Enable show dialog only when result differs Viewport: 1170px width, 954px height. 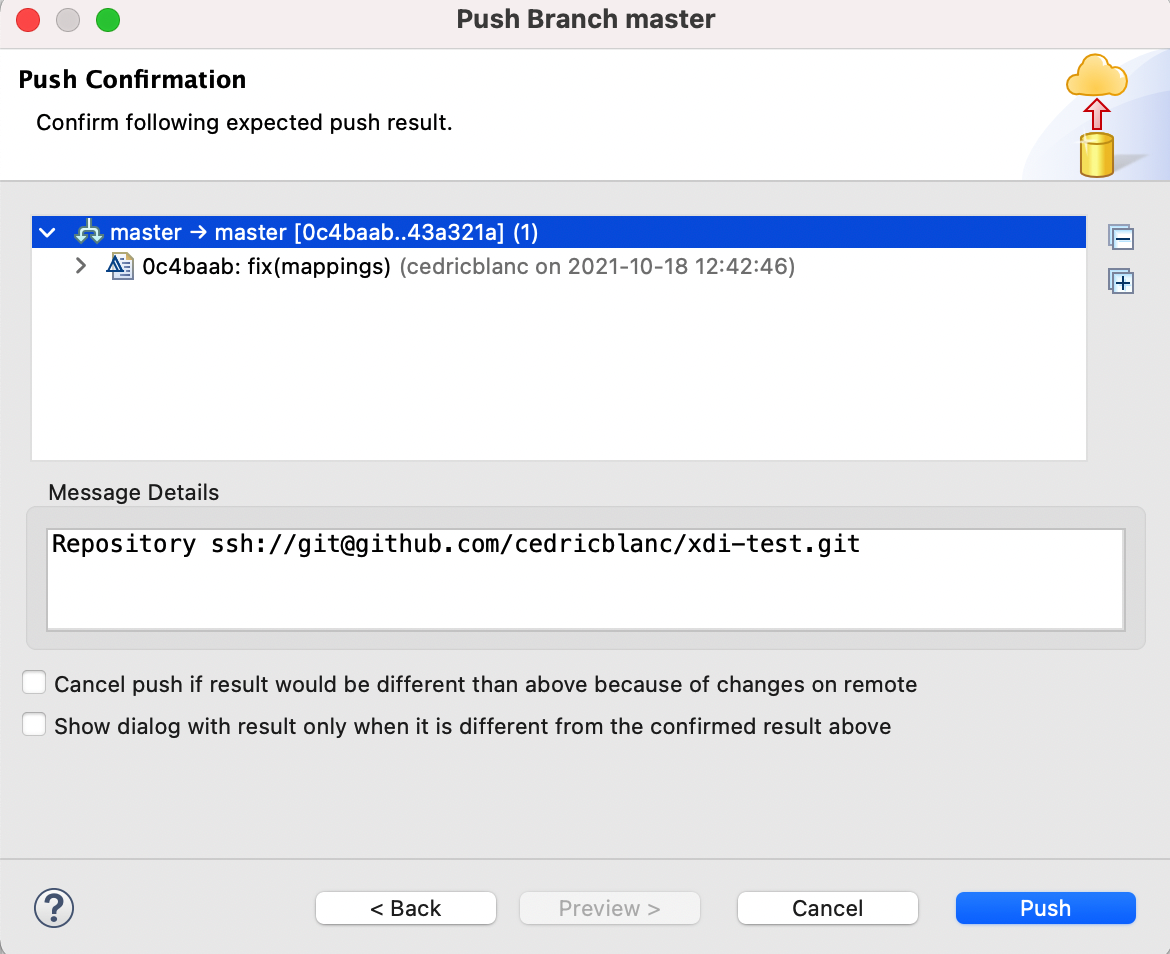pos(34,726)
